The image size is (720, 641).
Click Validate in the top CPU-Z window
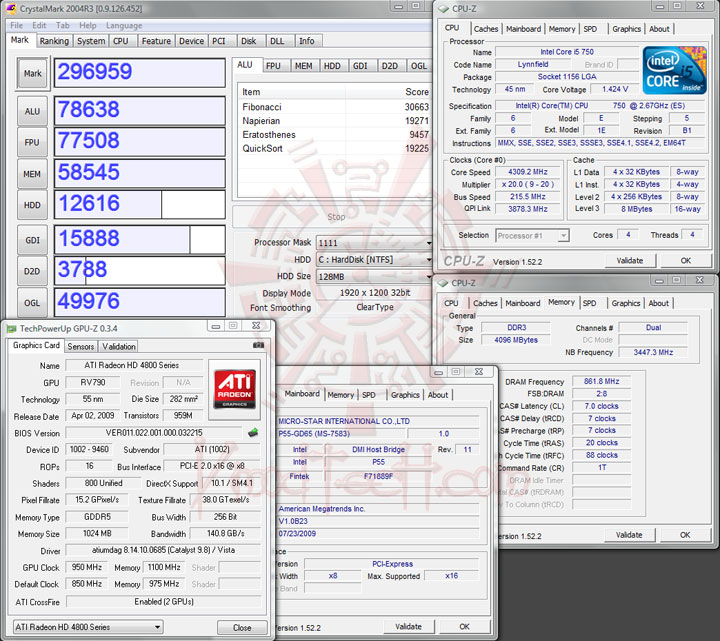(630, 260)
